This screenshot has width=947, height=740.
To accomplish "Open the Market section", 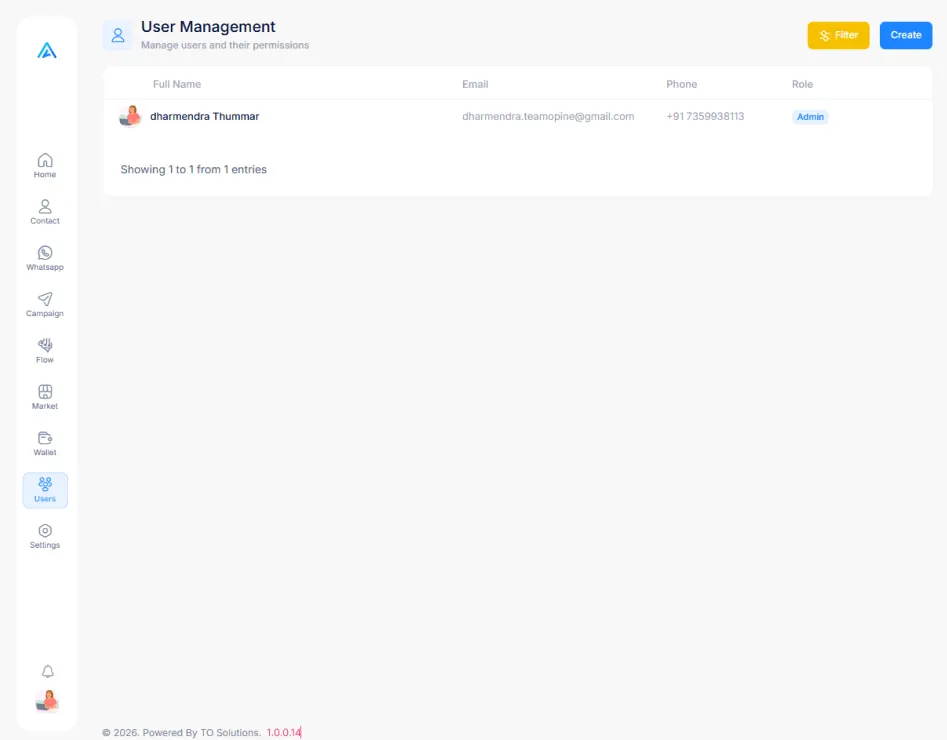I will click(45, 397).
